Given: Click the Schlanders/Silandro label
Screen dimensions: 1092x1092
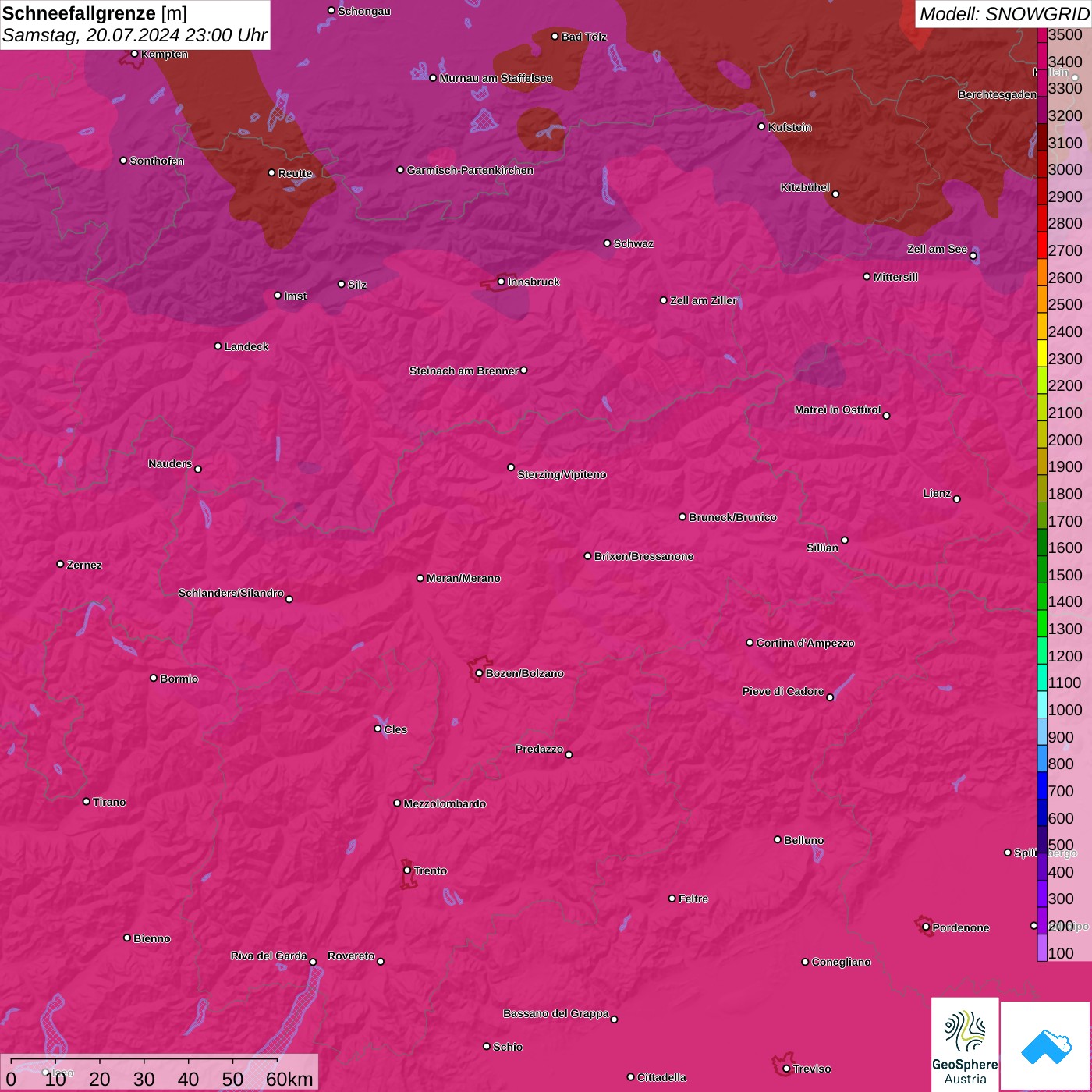Looking at the screenshot, I should [231, 593].
